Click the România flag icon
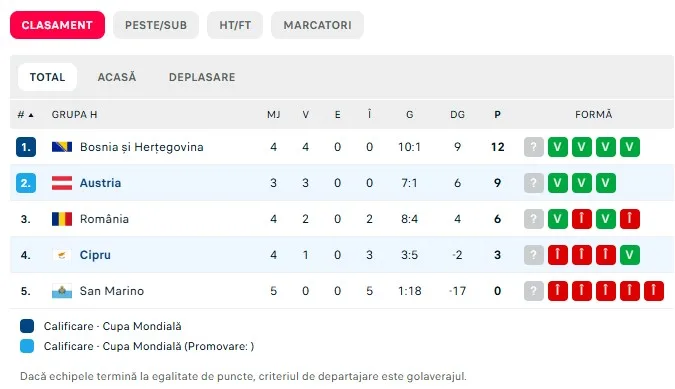 (62, 219)
